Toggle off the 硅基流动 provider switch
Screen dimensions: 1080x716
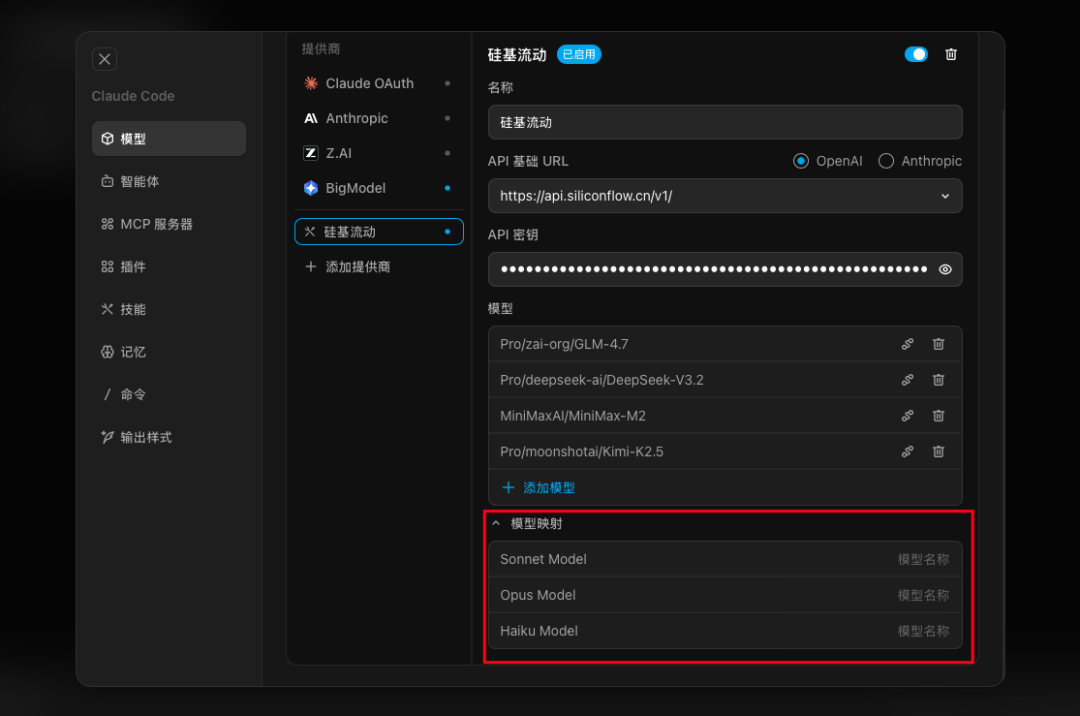click(x=915, y=55)
